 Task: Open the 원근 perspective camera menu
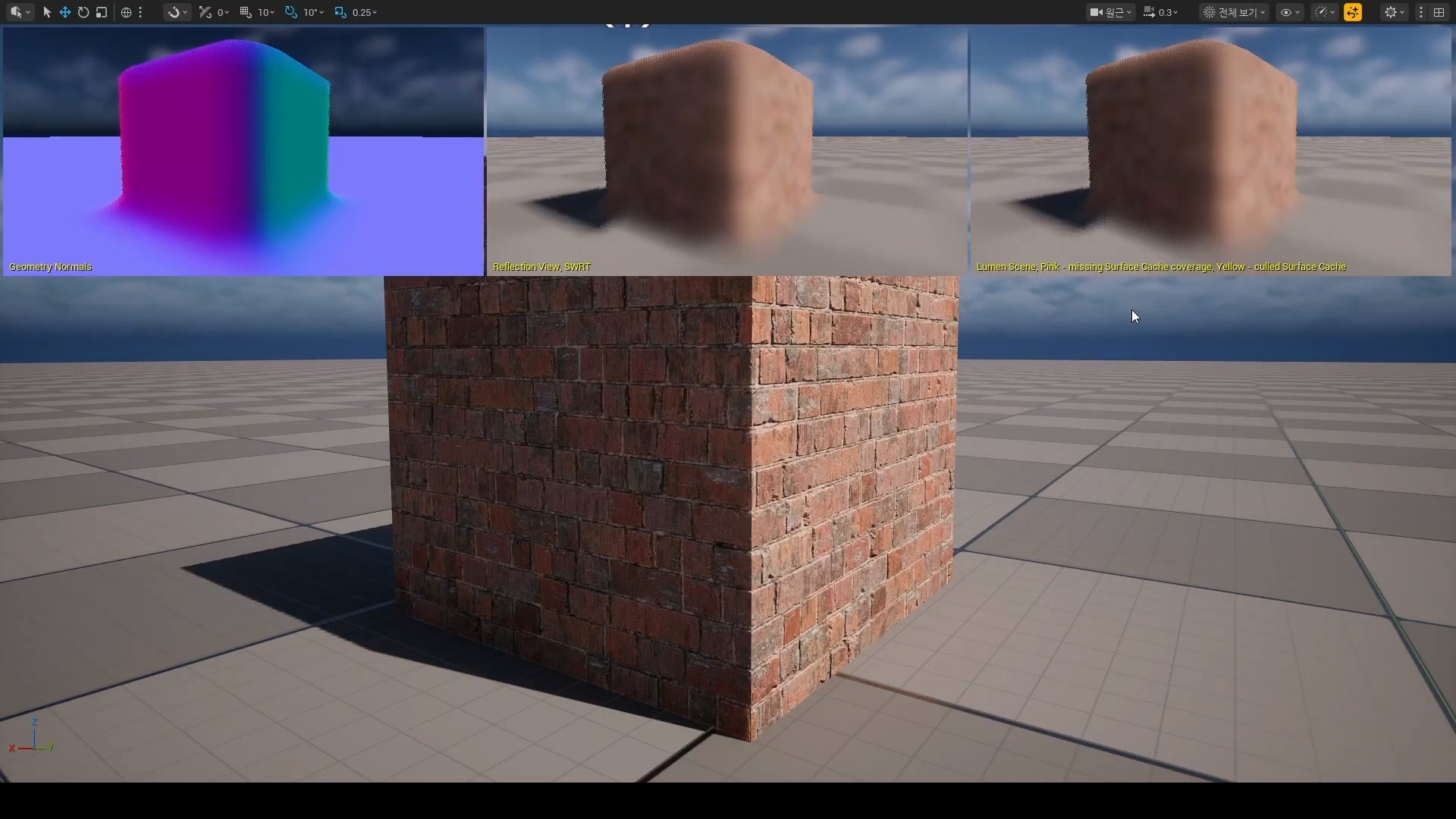click(x=1111, y=12)
